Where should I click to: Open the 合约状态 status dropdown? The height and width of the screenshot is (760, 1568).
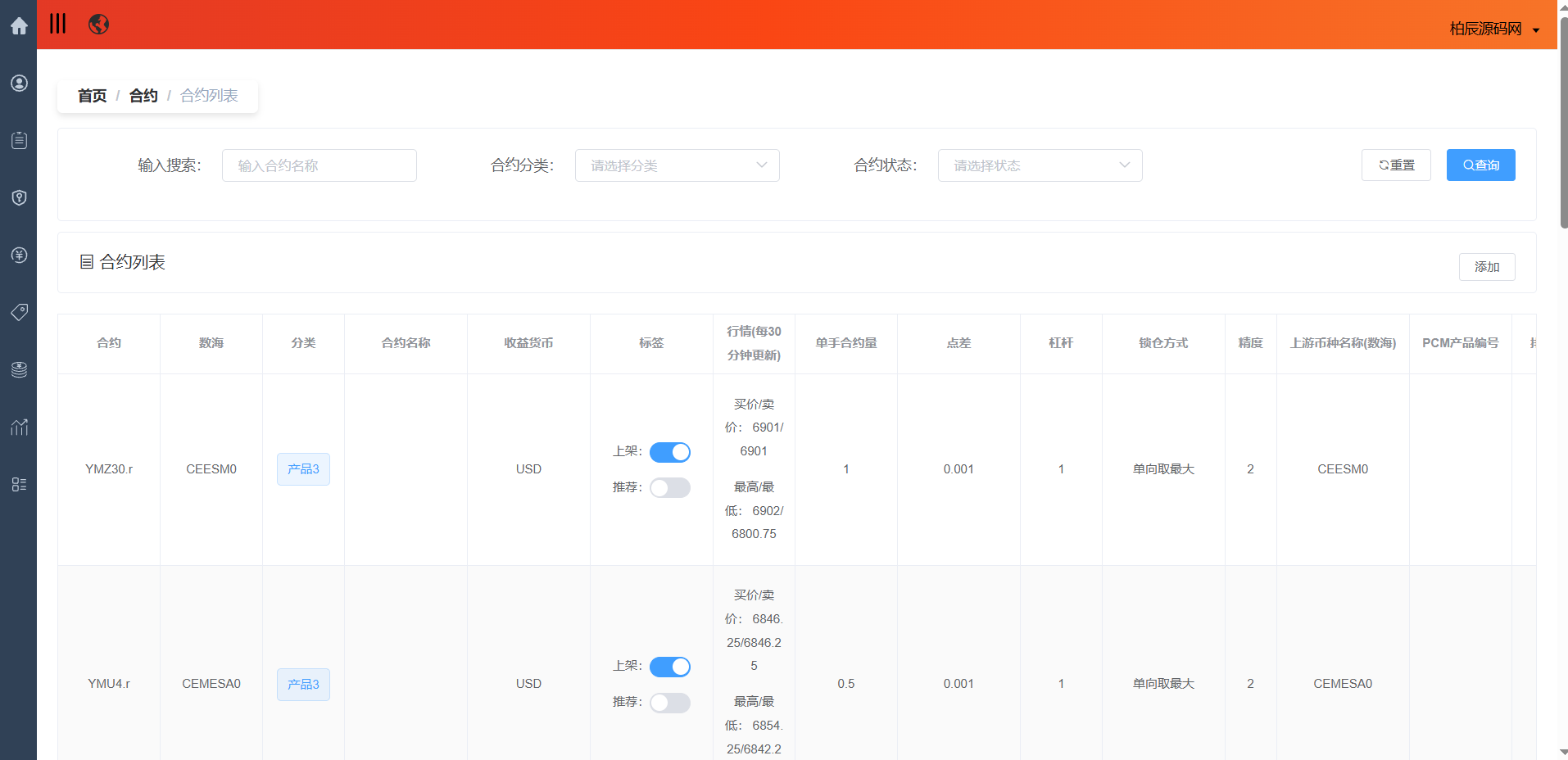(x=1040, y=165)
